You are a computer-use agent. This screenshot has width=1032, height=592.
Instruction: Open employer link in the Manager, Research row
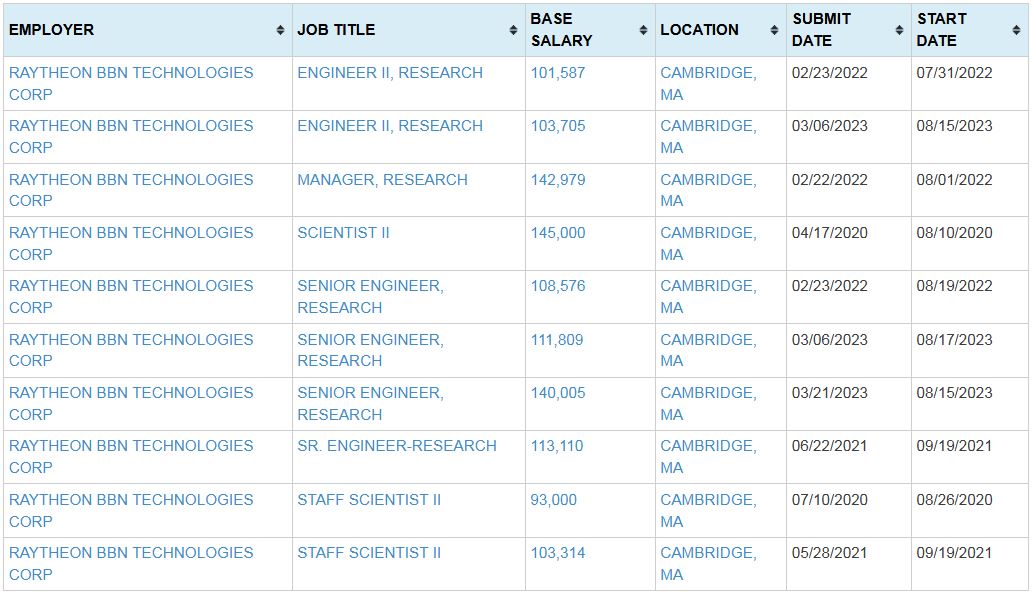[x=131, y=190]
